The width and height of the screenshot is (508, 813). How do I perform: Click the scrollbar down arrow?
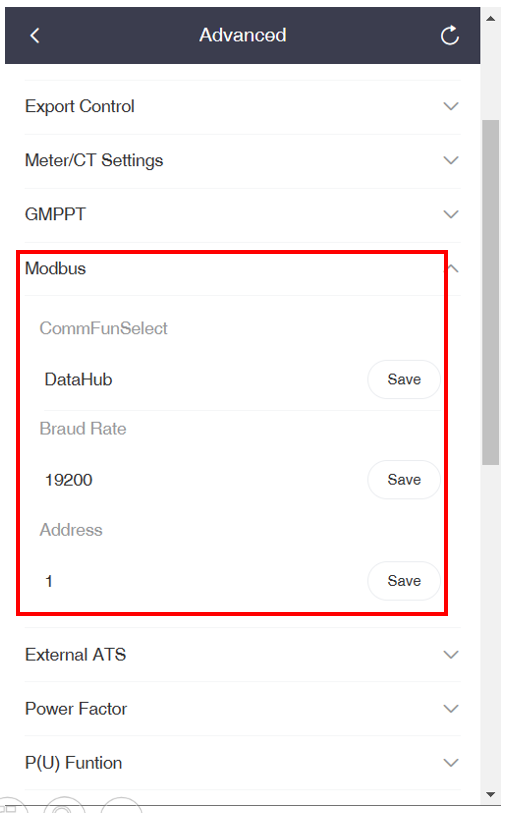(x=490, y=794)
